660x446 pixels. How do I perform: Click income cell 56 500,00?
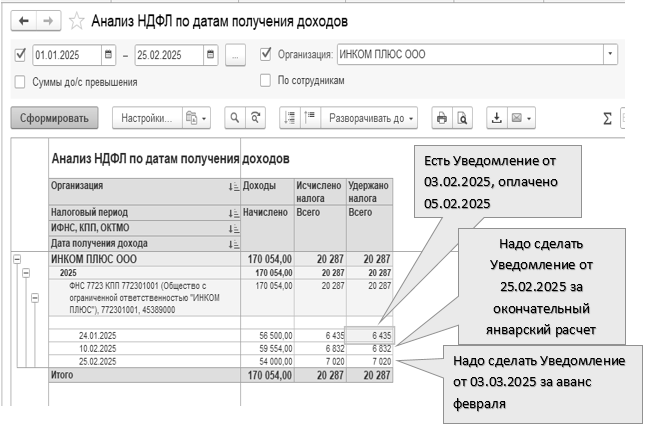pyautogui.click(x=267, y=335)
